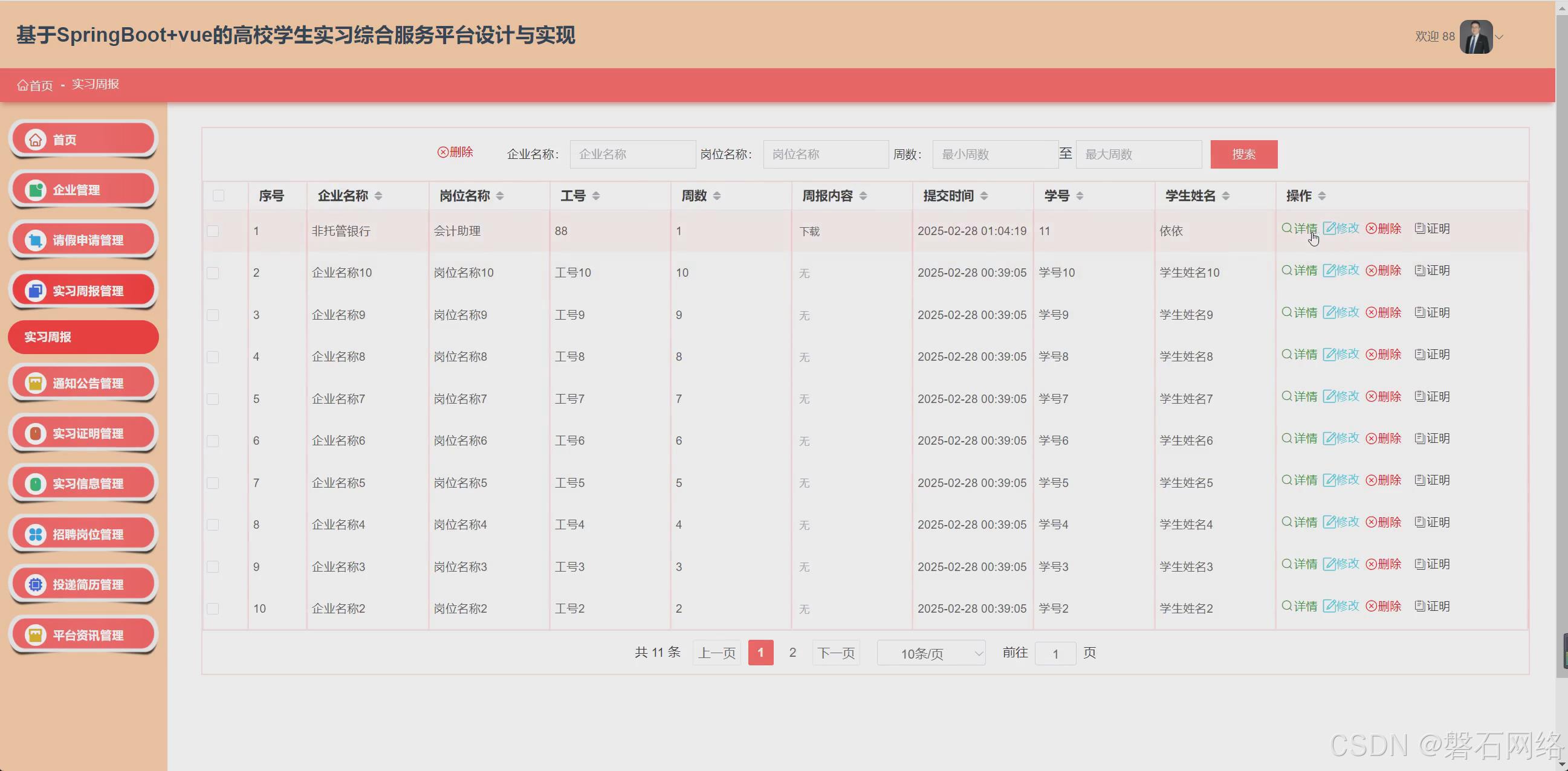Click the 投递简历管理 chip icon
1568x771 pixels.
(x=35, y=585)
